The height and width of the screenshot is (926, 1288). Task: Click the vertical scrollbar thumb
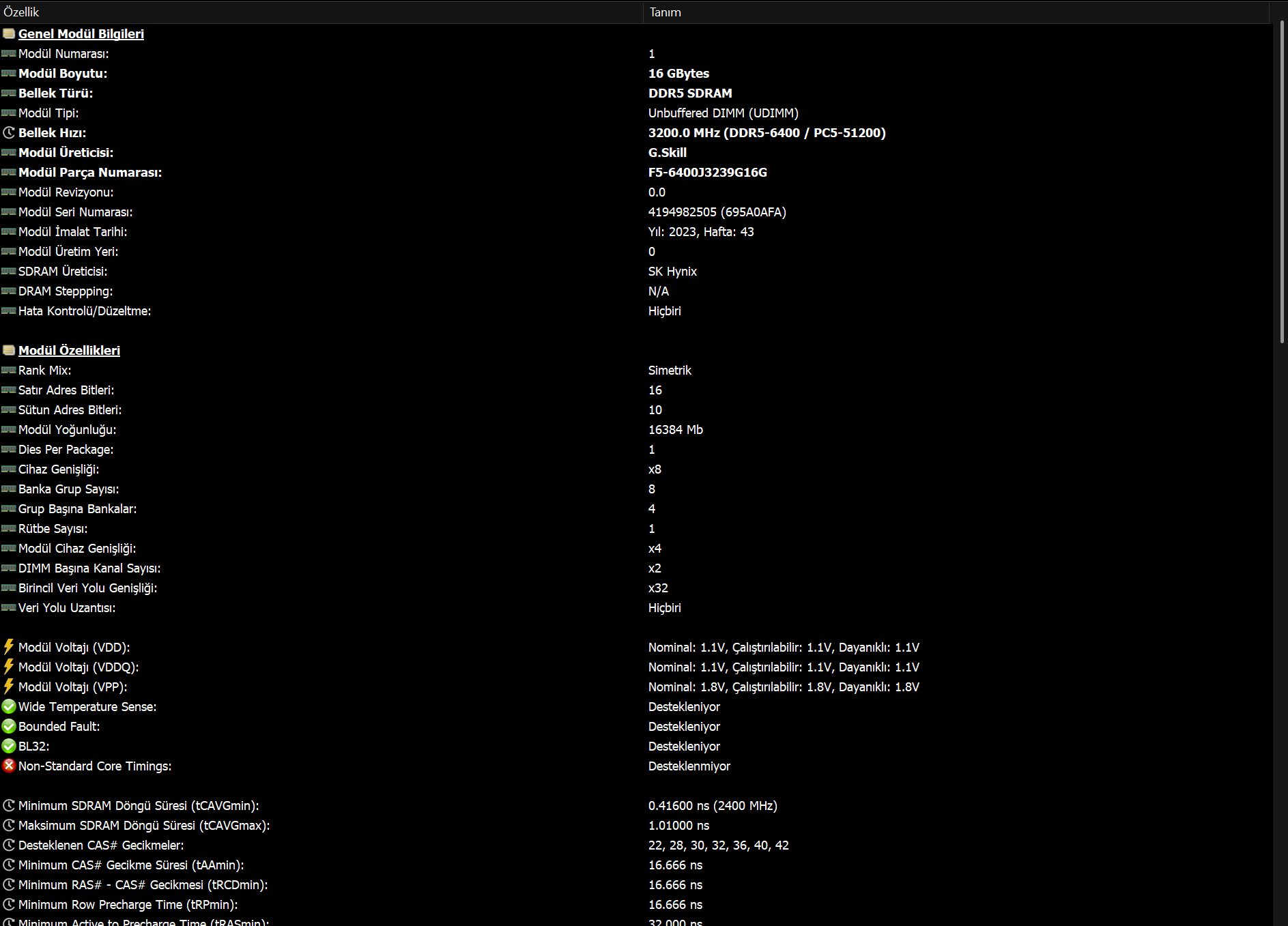click(1282, 181)
